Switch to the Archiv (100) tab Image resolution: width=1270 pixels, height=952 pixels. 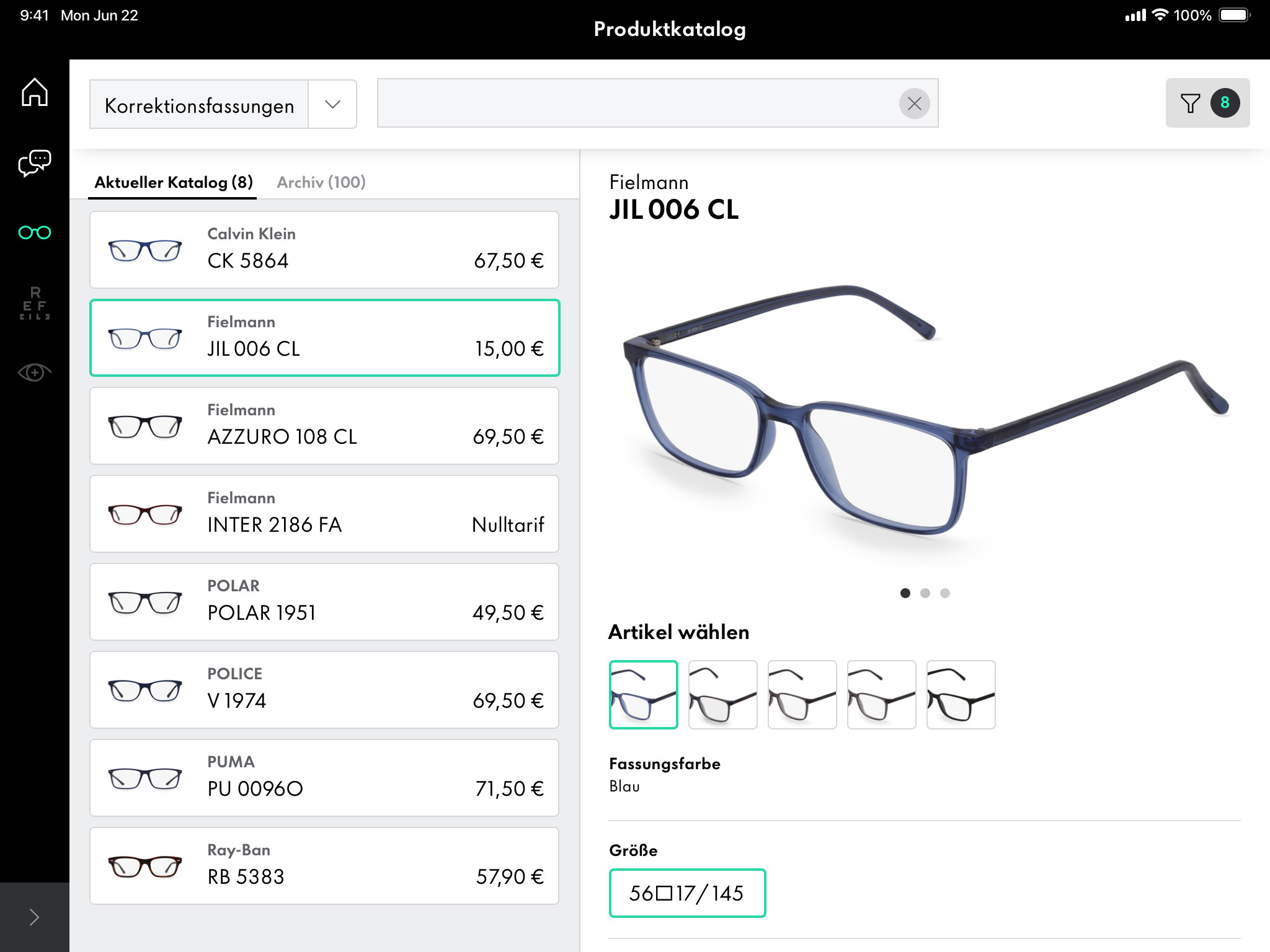point(321,182)
